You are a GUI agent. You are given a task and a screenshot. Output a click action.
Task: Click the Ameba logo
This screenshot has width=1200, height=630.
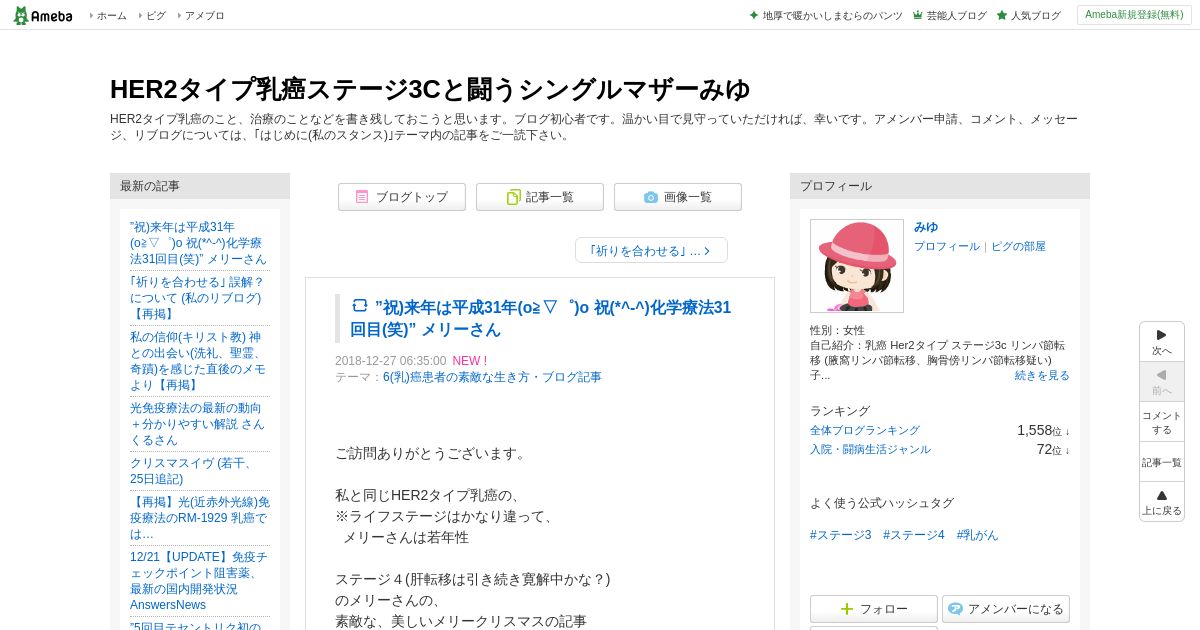tap(43, 15)
